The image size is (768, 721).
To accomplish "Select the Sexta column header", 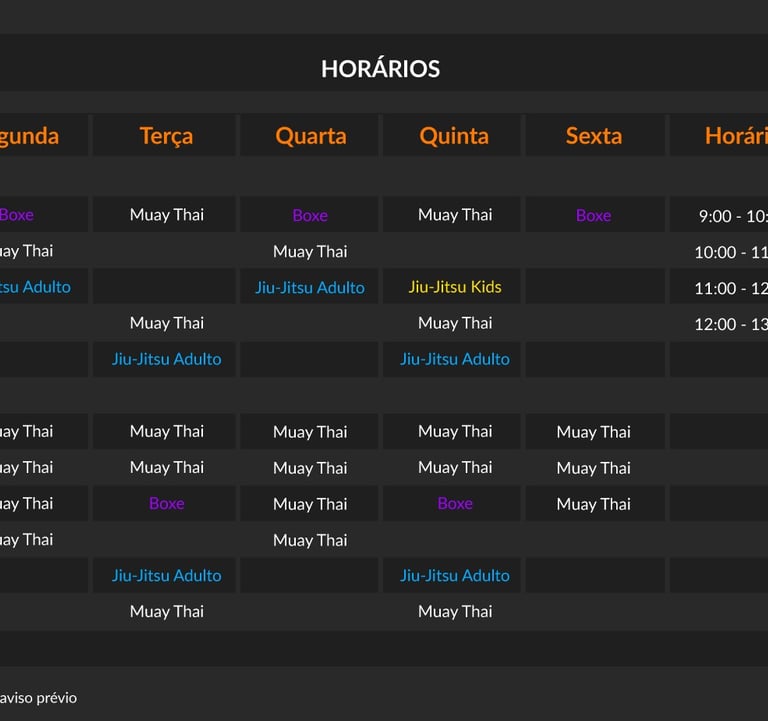I will click(x=594, y=136).
